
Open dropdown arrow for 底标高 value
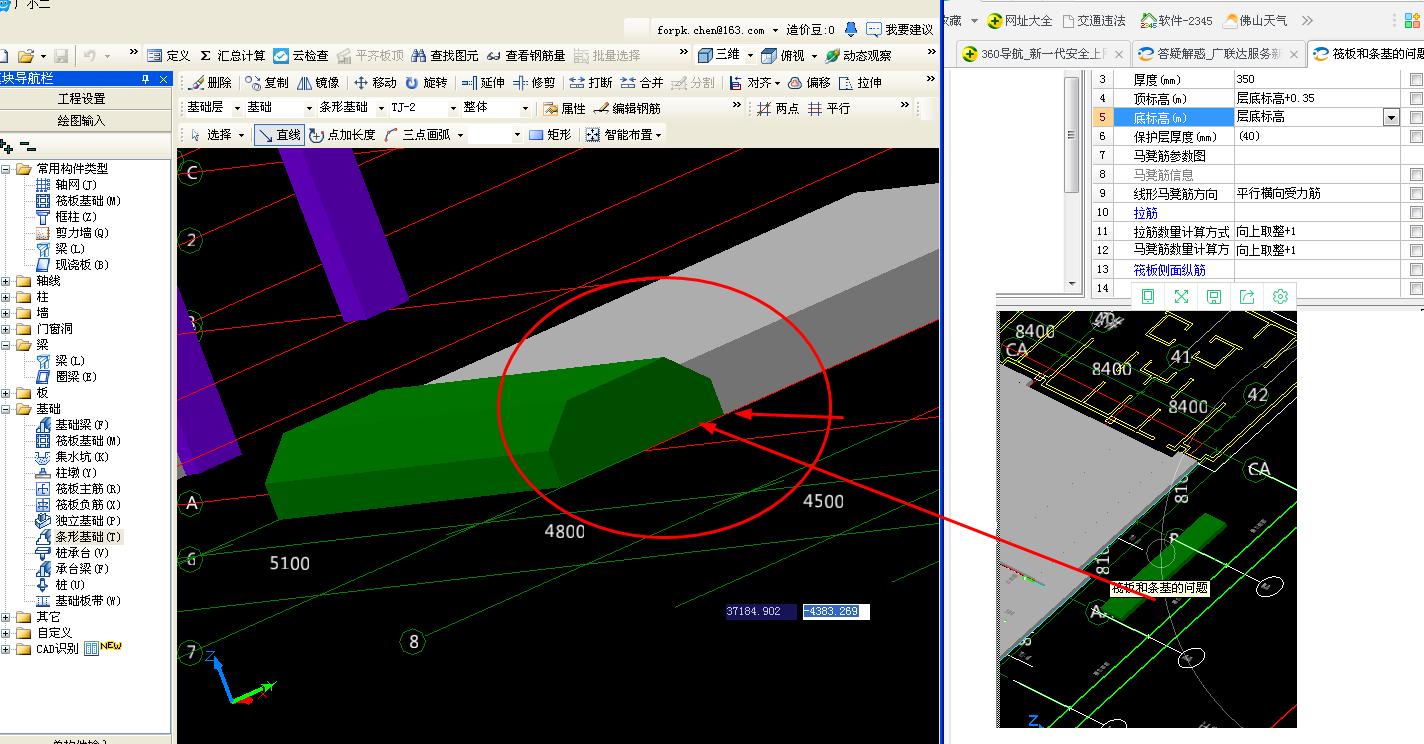tap(1391, 117)
